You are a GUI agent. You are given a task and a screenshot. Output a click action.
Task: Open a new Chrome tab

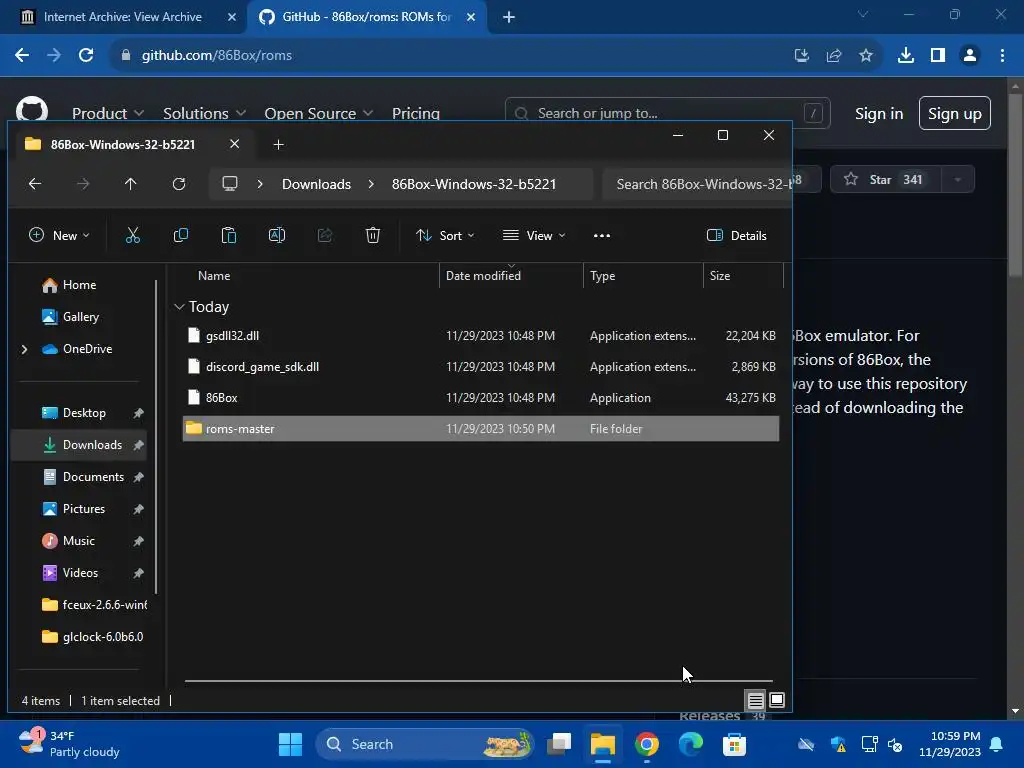pos(509,17)
